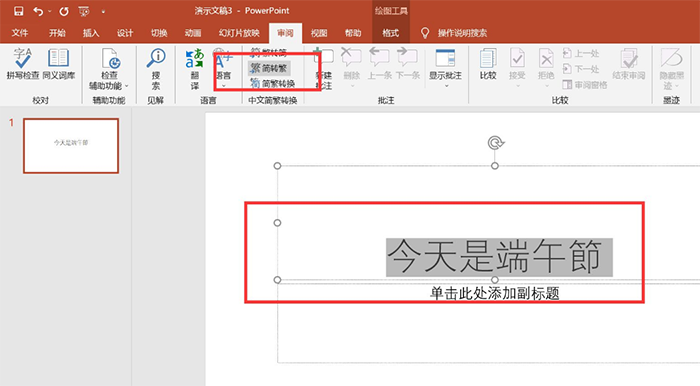Expand the 隐藏墨迹 dropdown arrow
Image resolution: width=700 pixels, height=386 pixels.
coord(677,86)
